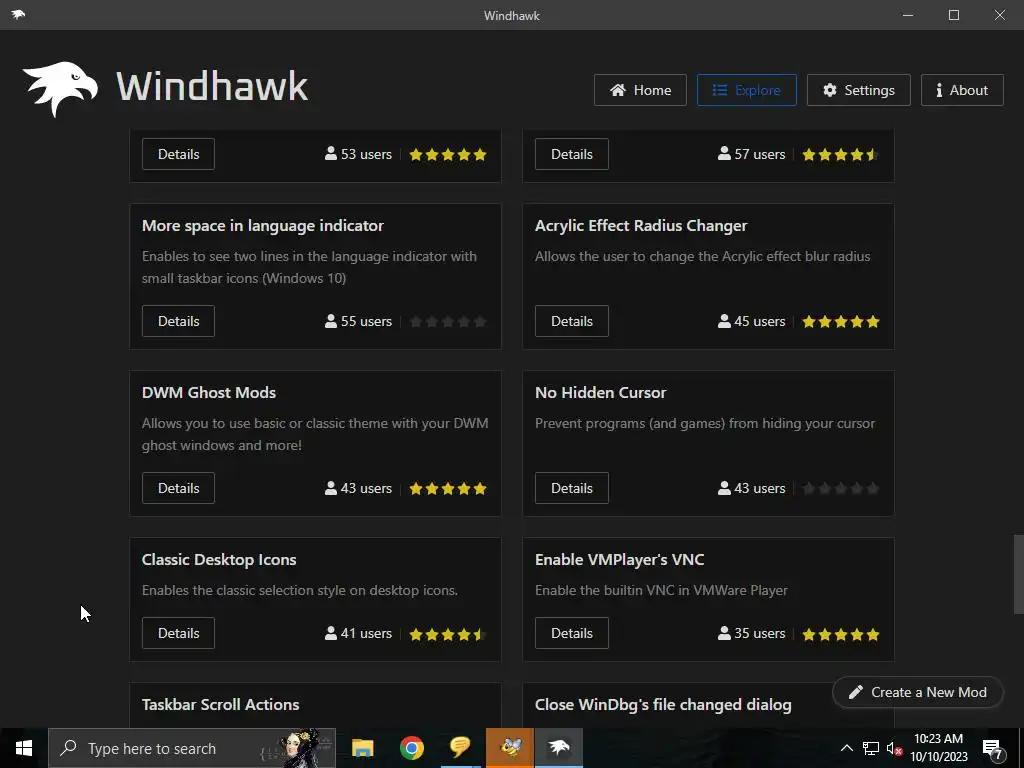Click the mod list scrollbar thumb
This screenshot has height=768, width=1024.
point(1018,575)
